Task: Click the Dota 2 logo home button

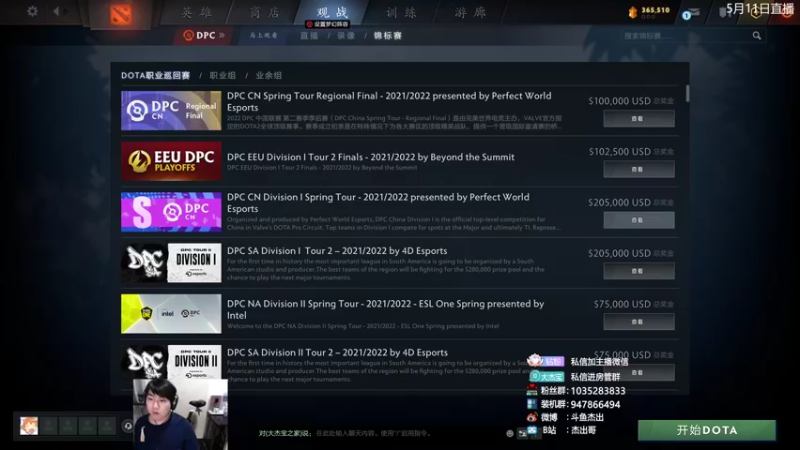Action: click(x=121, y=14)
